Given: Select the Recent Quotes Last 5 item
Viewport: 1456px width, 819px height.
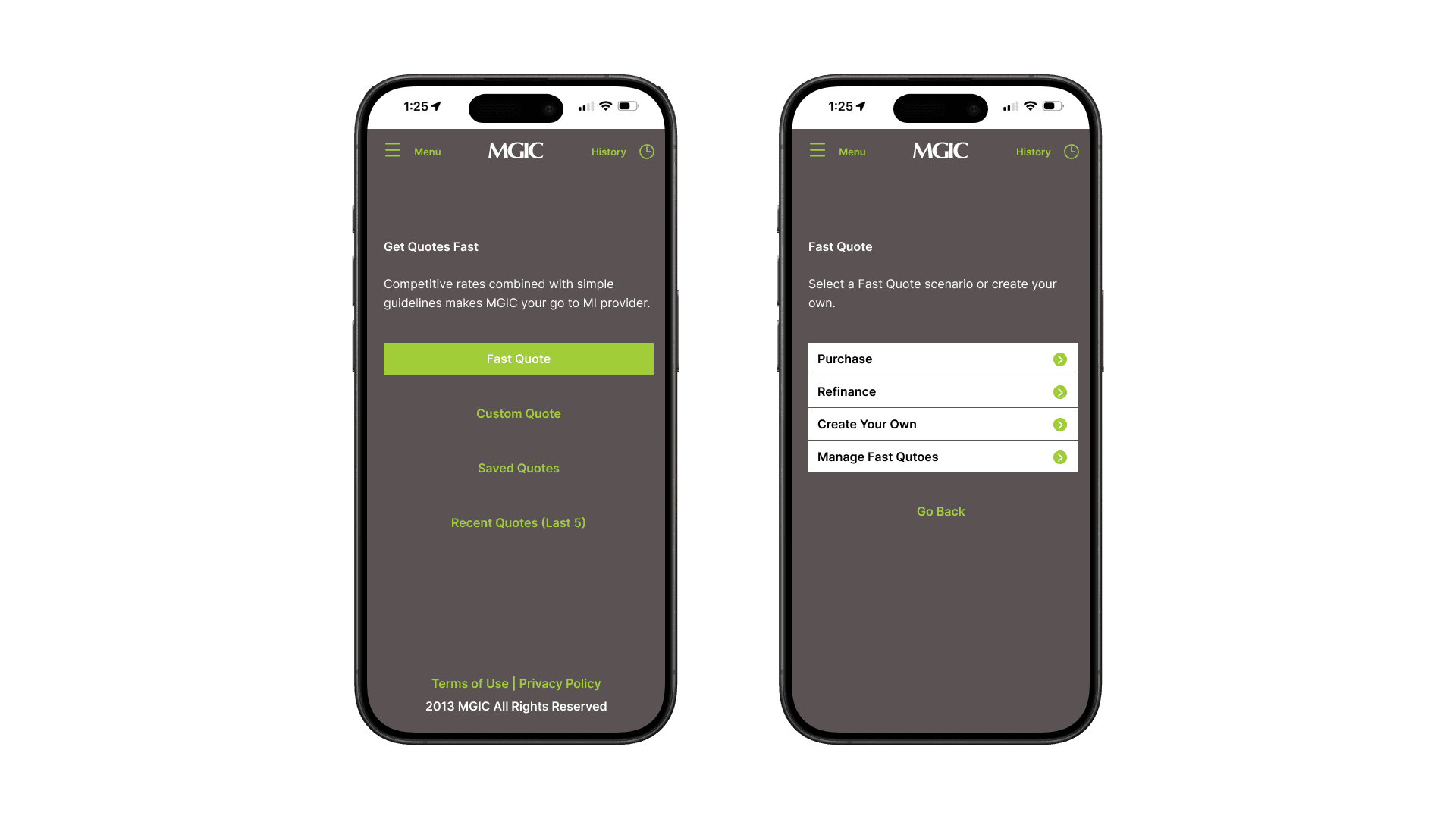Looking at the screenshot, I should [518, 522].
